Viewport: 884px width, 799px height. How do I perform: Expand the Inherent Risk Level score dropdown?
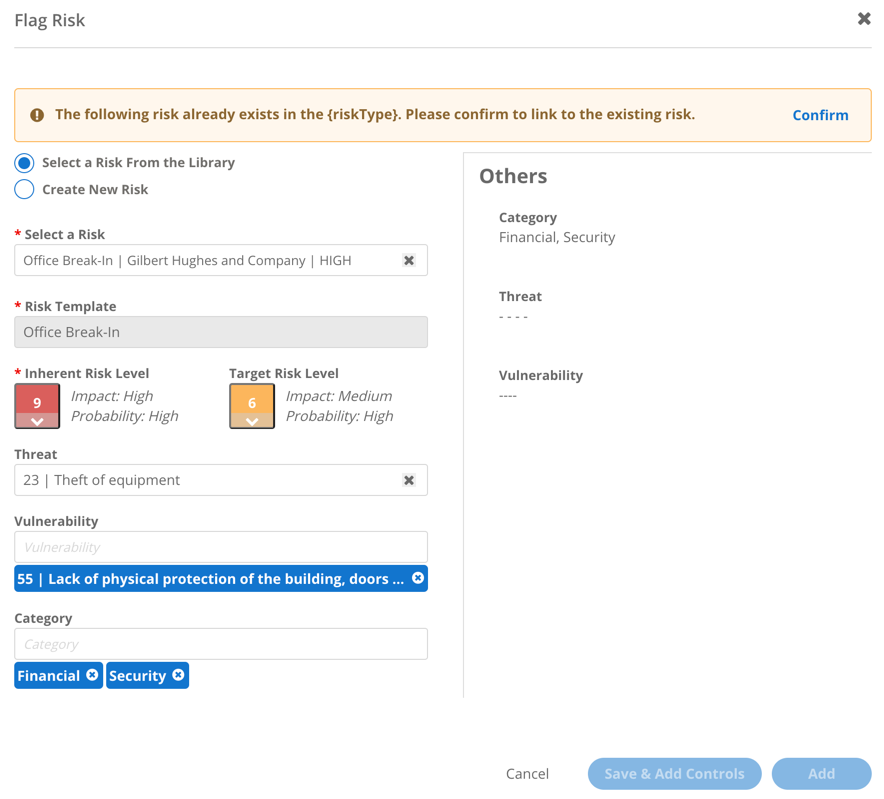(x=37, y=421)
